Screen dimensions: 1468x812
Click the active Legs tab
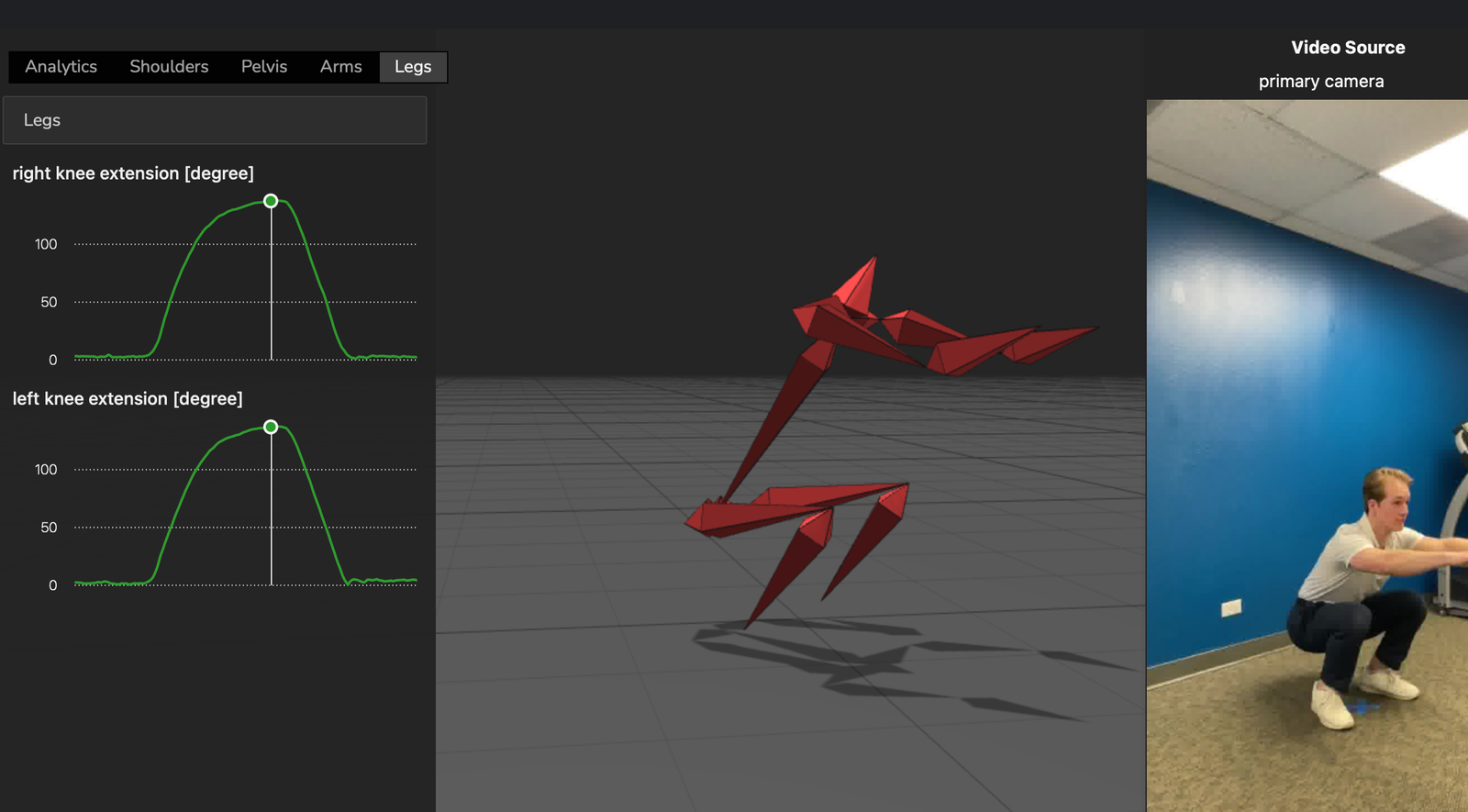tap(413, 67)
